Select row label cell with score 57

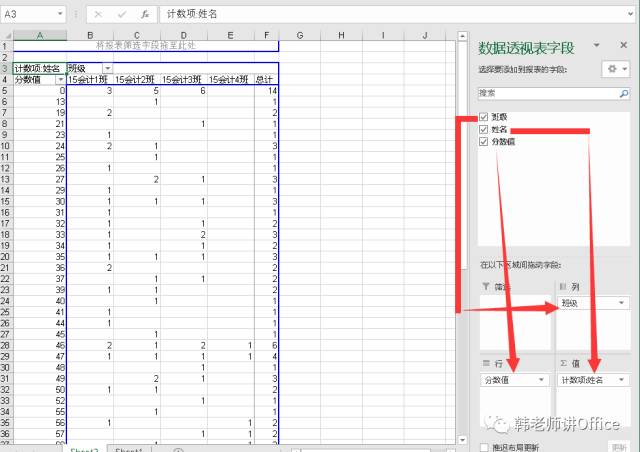[x=40, y=434]
